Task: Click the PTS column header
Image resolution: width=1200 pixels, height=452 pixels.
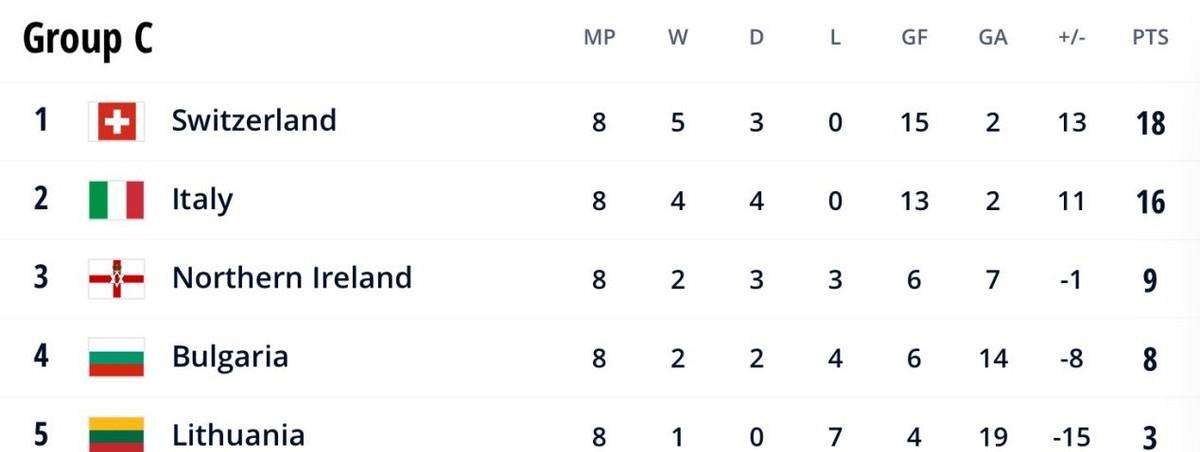Action: pos(1150,38)
